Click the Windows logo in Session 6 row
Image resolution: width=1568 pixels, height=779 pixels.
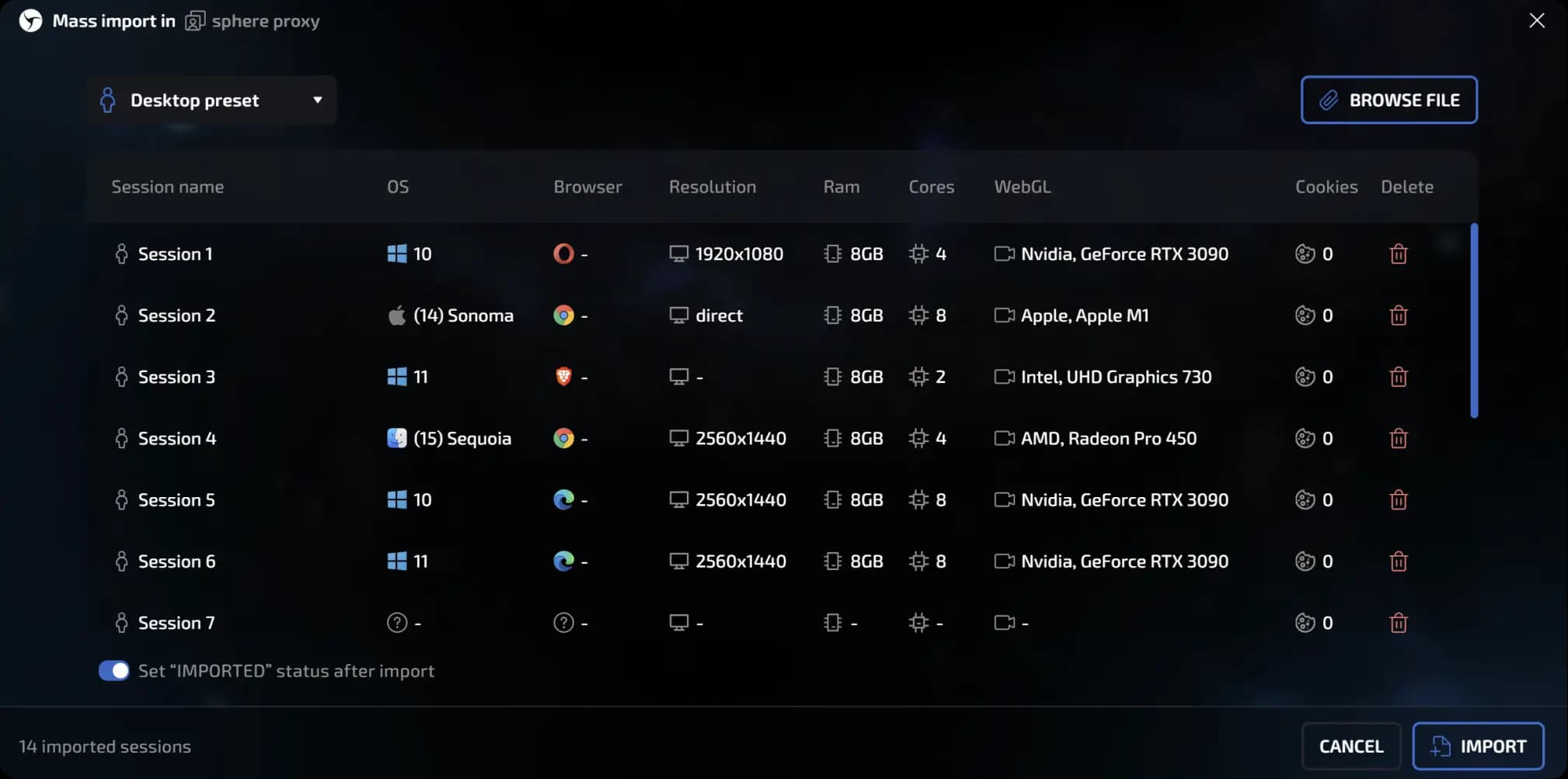[x=396, y=561]
